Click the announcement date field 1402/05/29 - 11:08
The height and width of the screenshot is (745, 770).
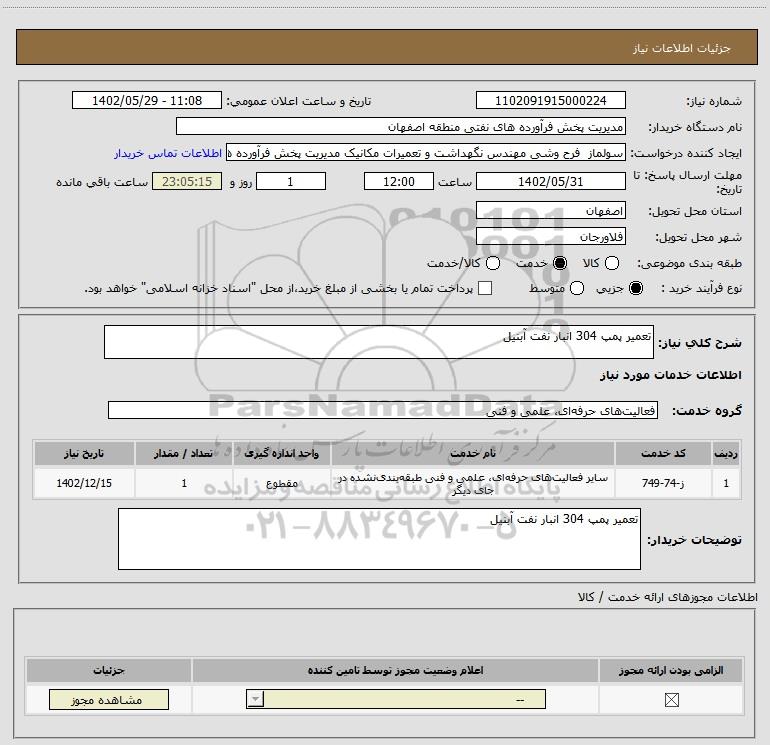tap(147, 100)
